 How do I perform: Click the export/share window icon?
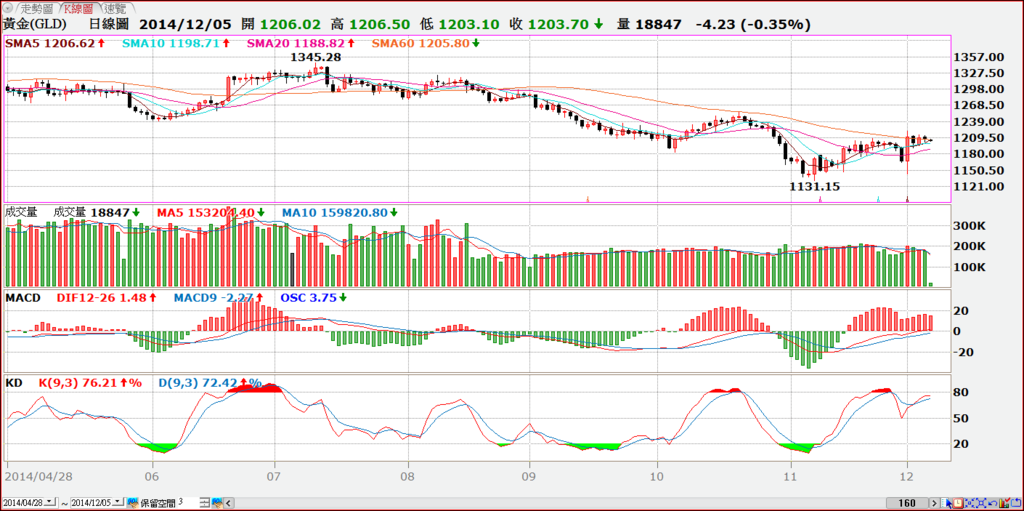point(1016,503)
